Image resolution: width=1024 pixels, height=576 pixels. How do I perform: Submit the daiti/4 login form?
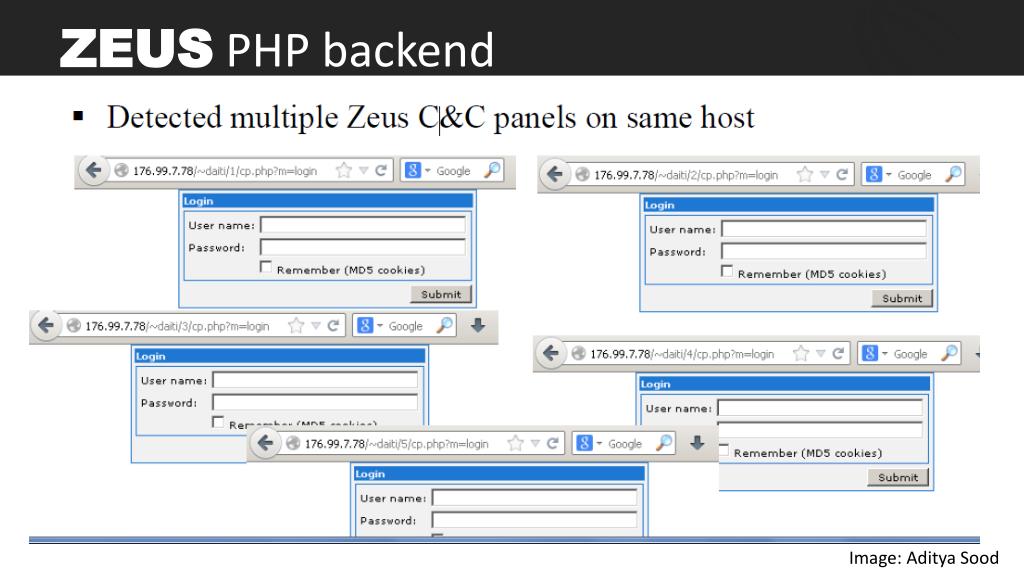point(898,477)
